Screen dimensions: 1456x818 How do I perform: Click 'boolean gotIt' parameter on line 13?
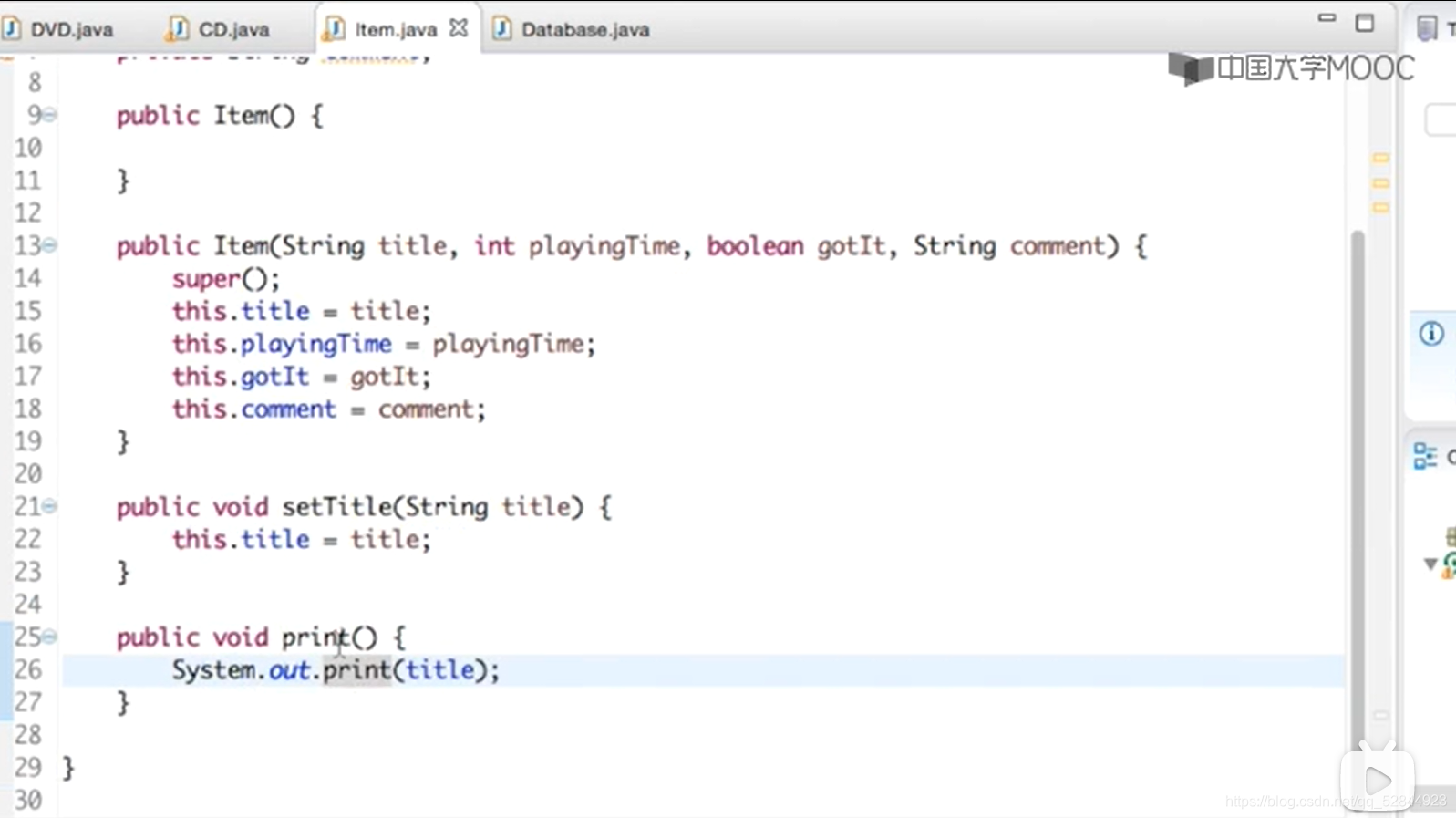point(796,246)
